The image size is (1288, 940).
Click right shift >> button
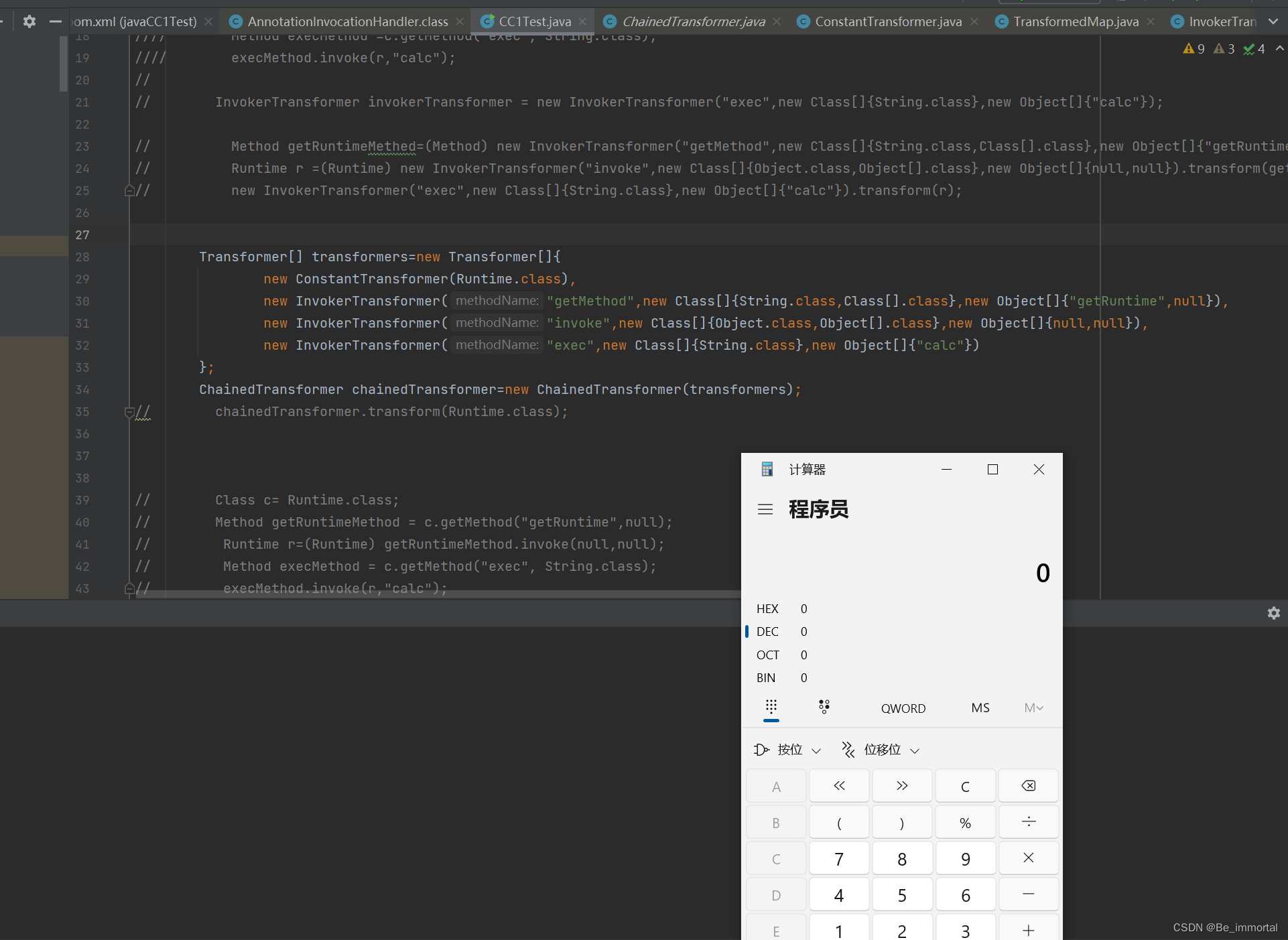click(902, 786)
